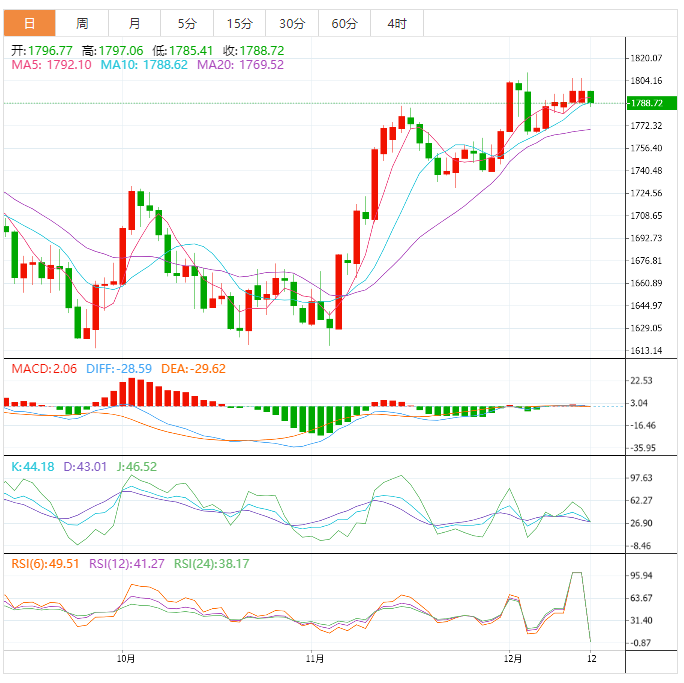Open the 60分 interval tab
Screen dimensions: 684x683
click(x=344, y=23)
